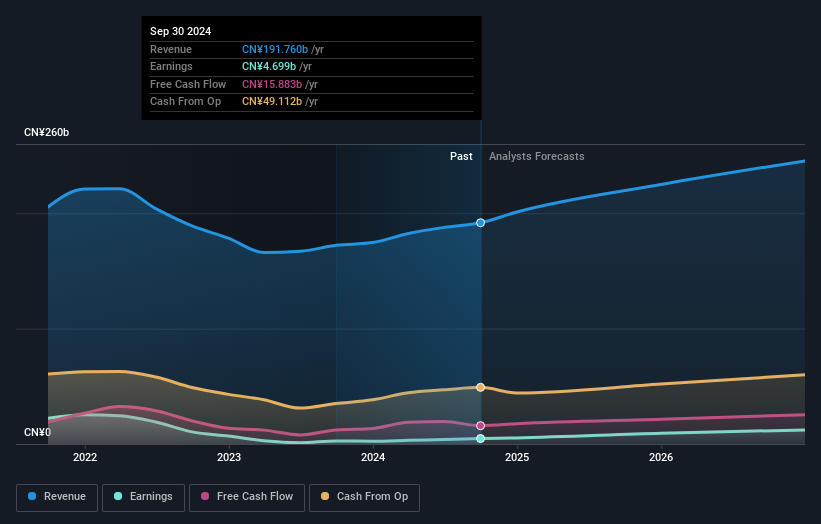Click the Cash From Op label in tooltip

(185, 102)
